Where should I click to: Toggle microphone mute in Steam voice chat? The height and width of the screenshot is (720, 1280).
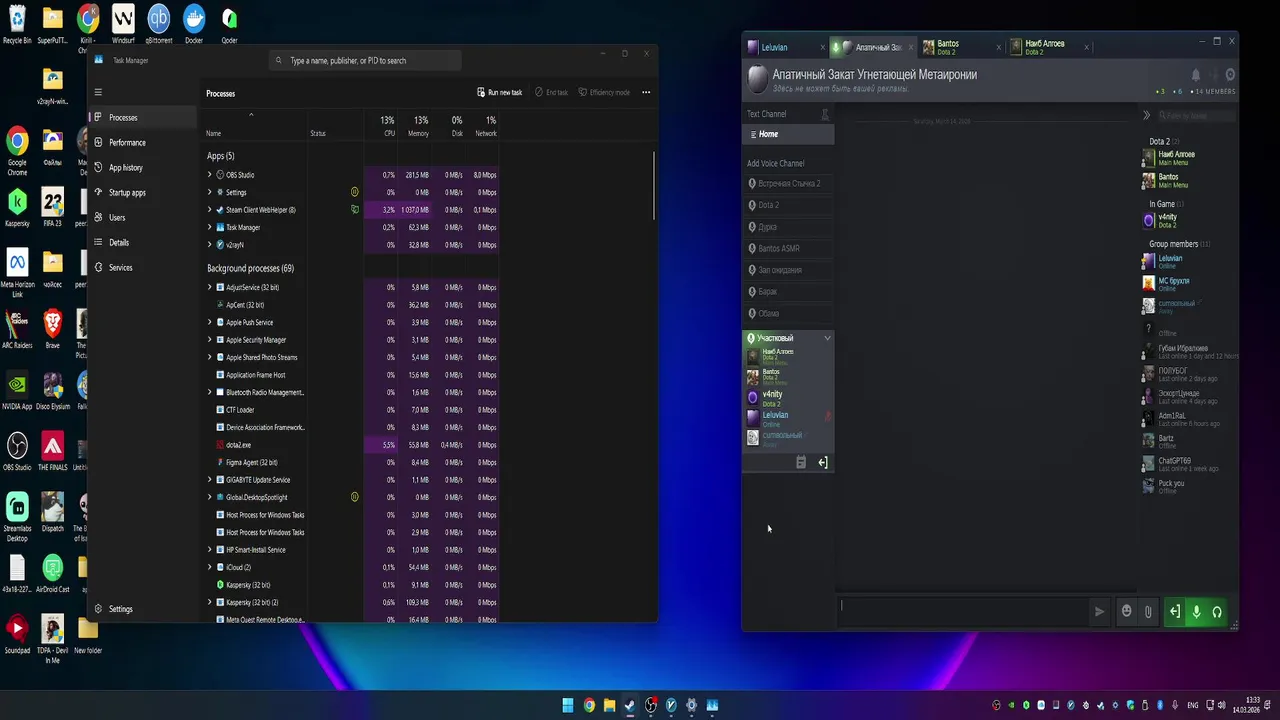[x=1196, y=612]
